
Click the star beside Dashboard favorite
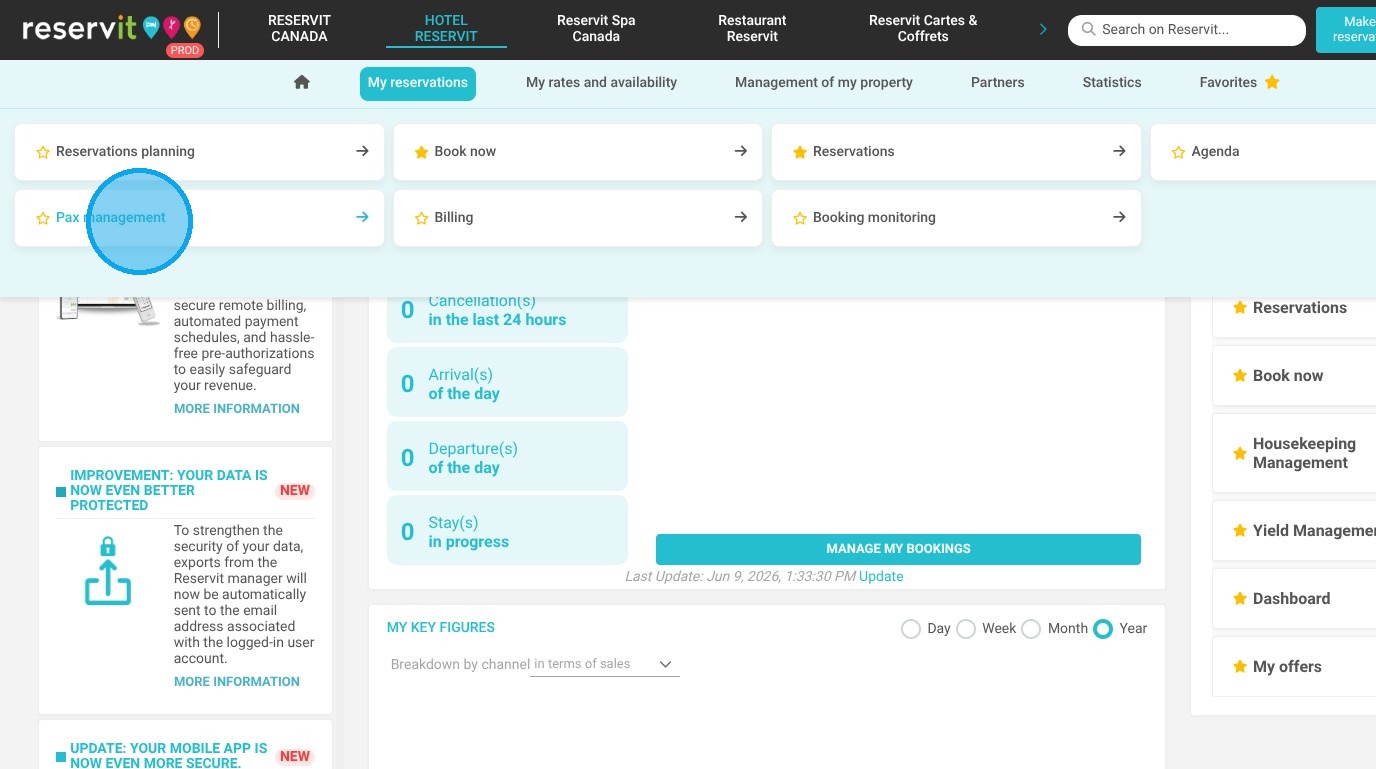tap(1240, 599)
